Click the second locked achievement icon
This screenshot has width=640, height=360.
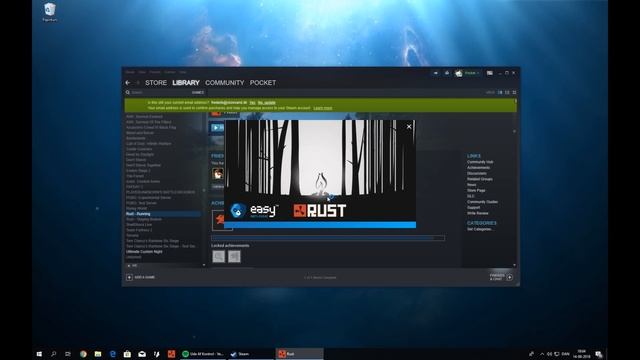[234, 256]
